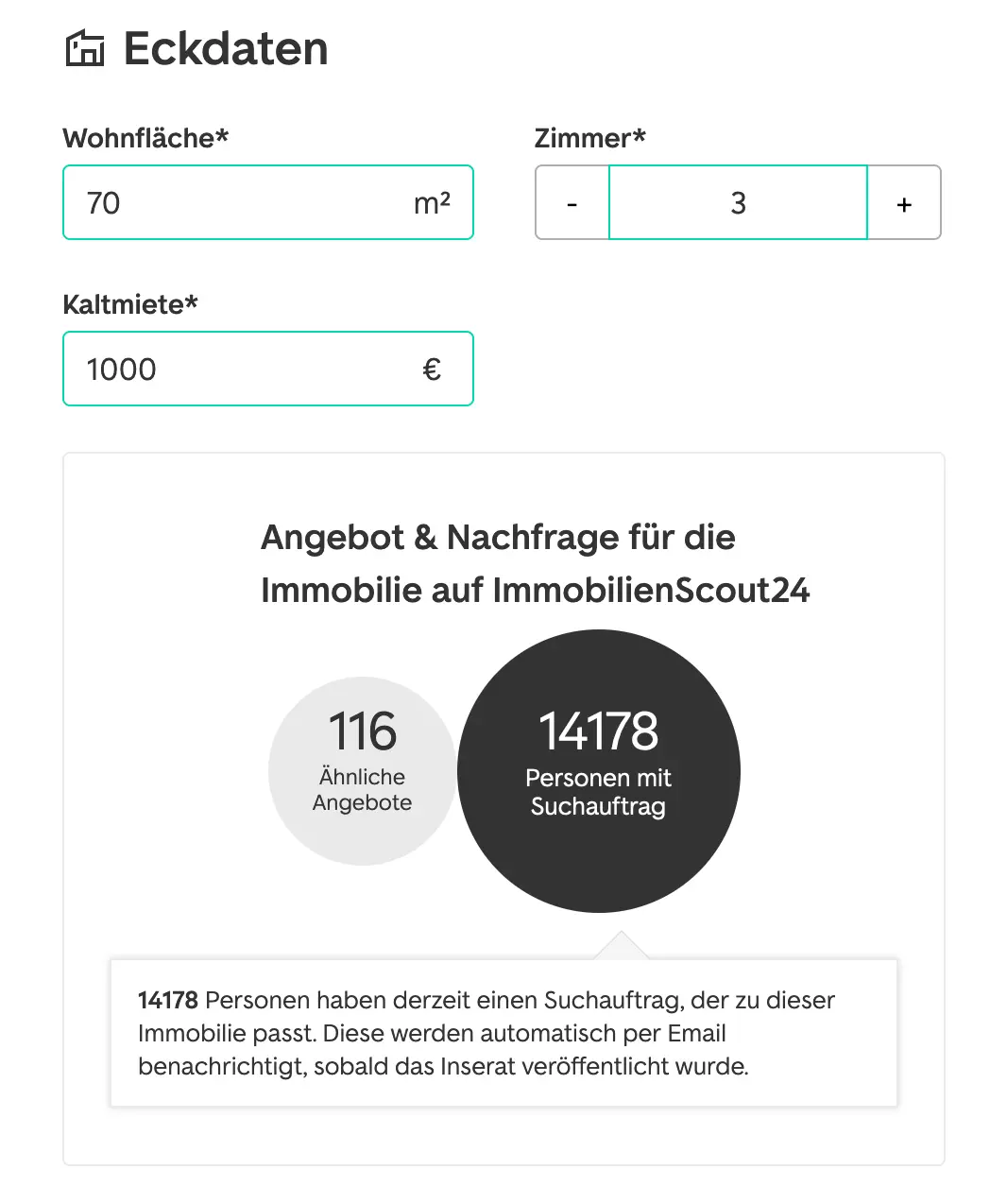1007x1204 pixels.
Task: Select the light gray Ähnliche Angebote circle
Action: (x=362, y=832)
